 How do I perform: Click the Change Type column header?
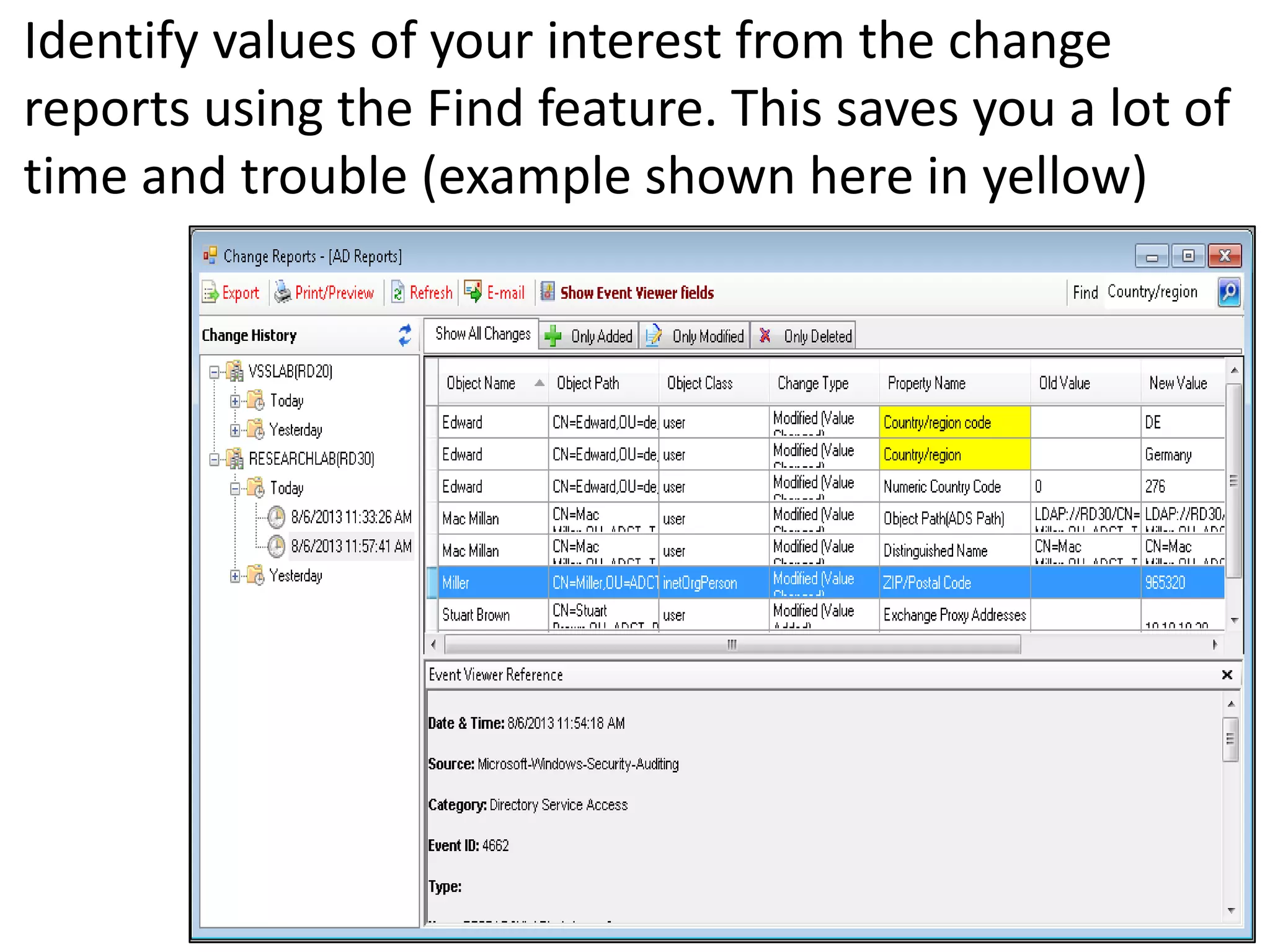point(824,383)
